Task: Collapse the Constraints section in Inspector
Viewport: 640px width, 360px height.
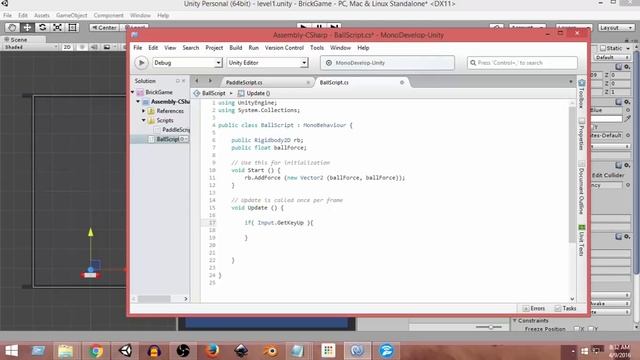Action: [x=515, y=320]
